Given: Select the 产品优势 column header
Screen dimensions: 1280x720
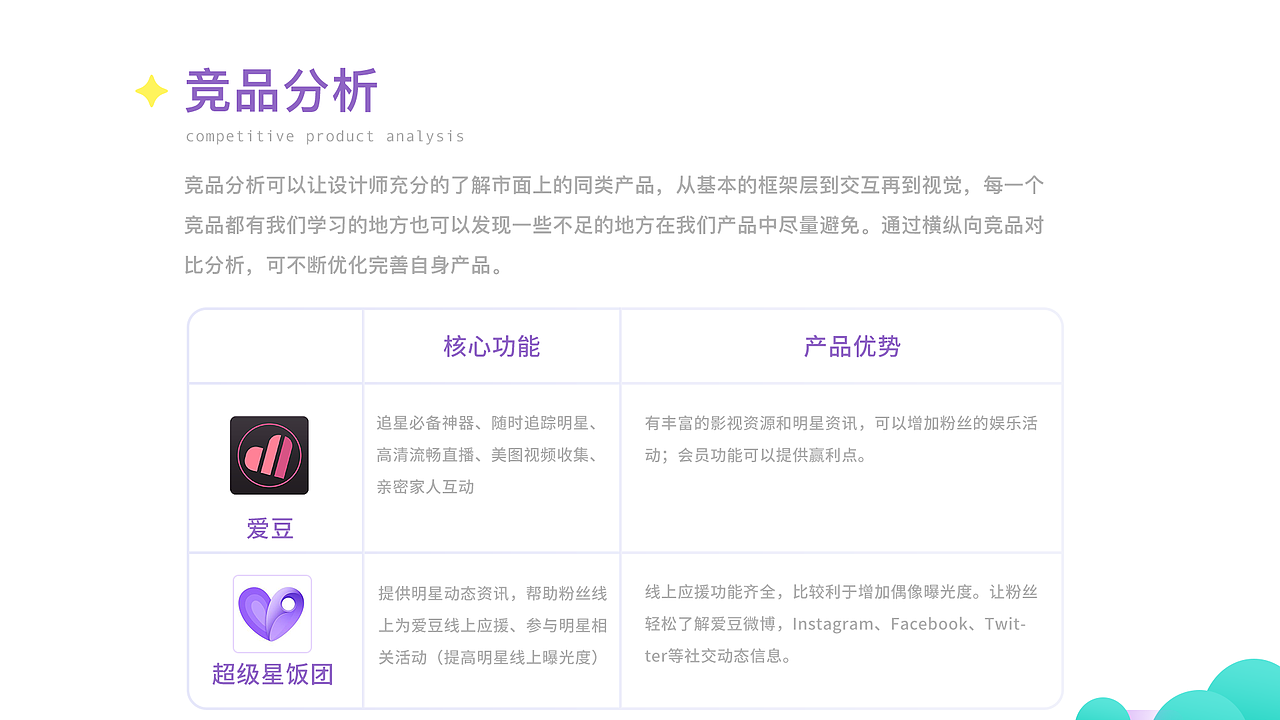Looking at the screenshot, I should click(x=850, y=345).
